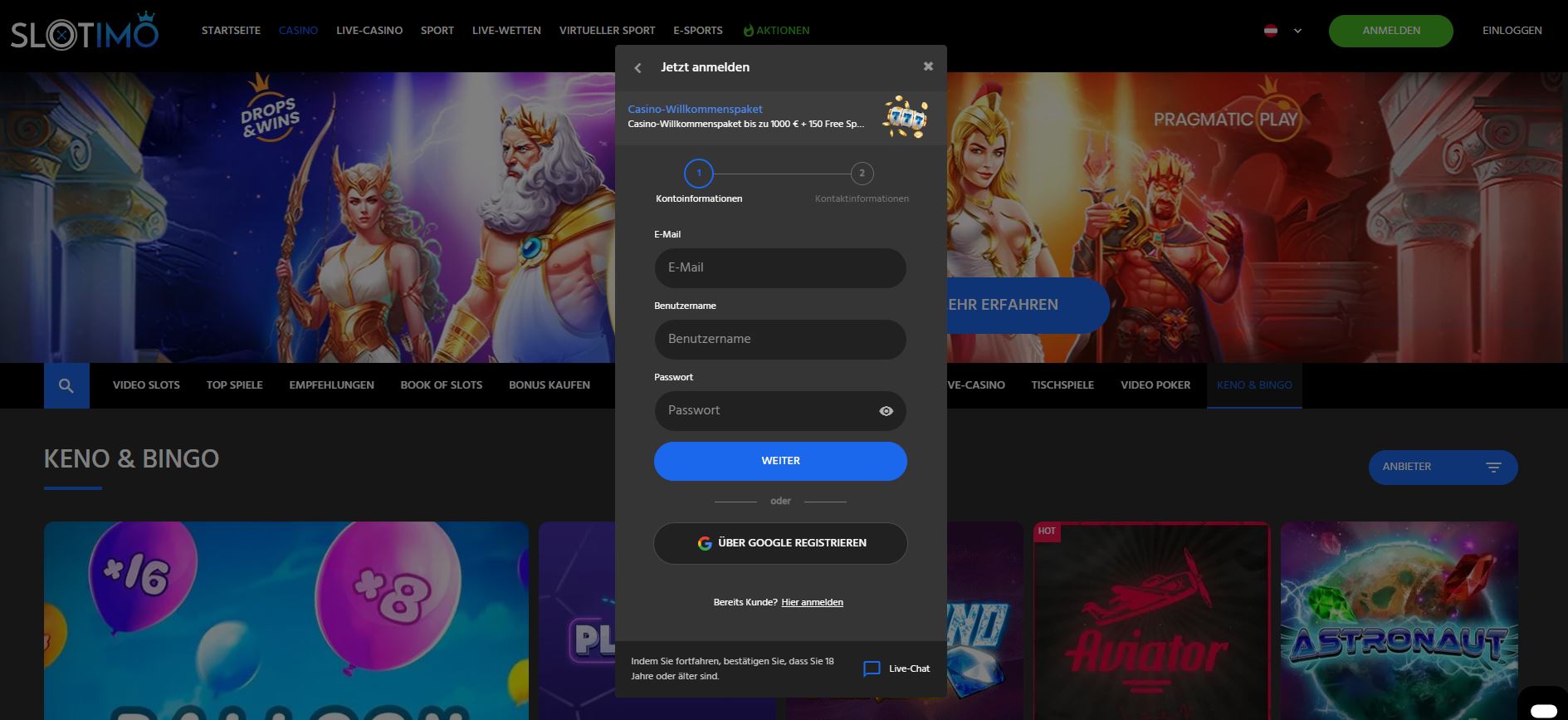Open Casino-Willkommenspaket offer link
This screenshot has width=1568, height=720.
695,109
